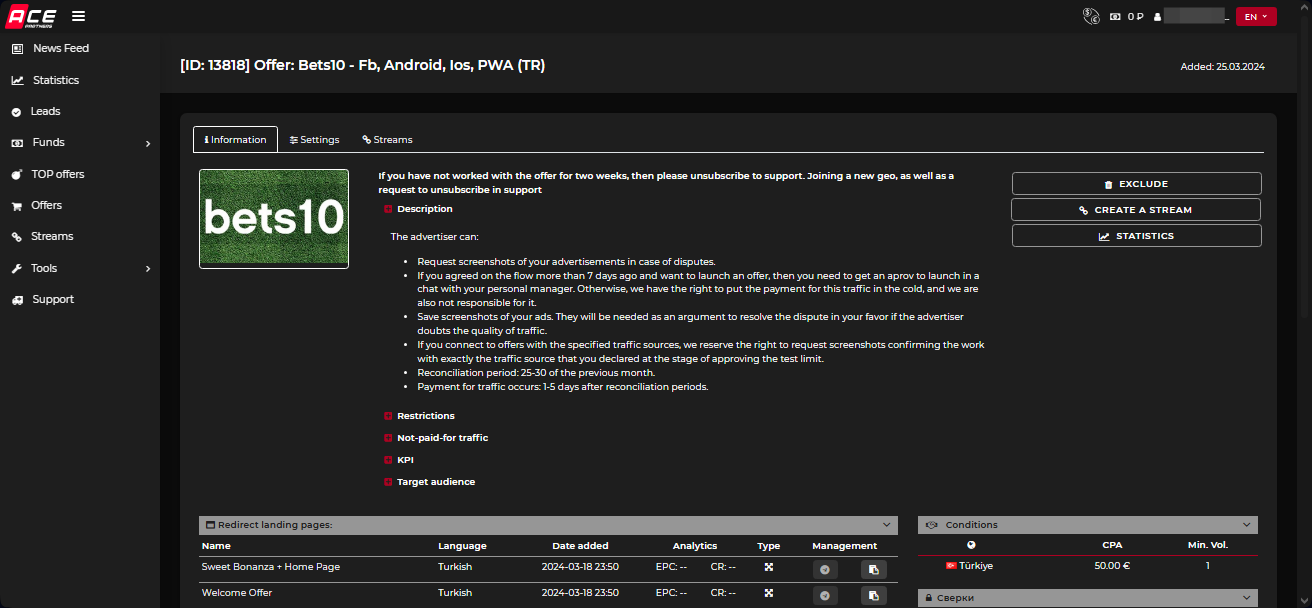Click the Analytics column header
1312x608 pixels.
(695, 546)
